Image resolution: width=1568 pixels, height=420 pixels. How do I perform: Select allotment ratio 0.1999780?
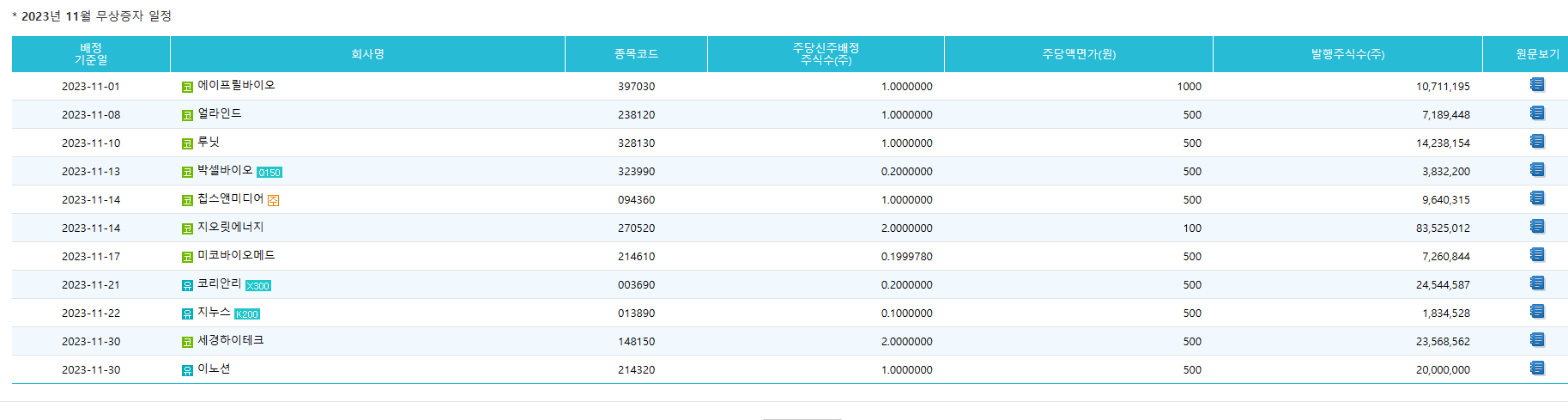(x=906, y=257)
